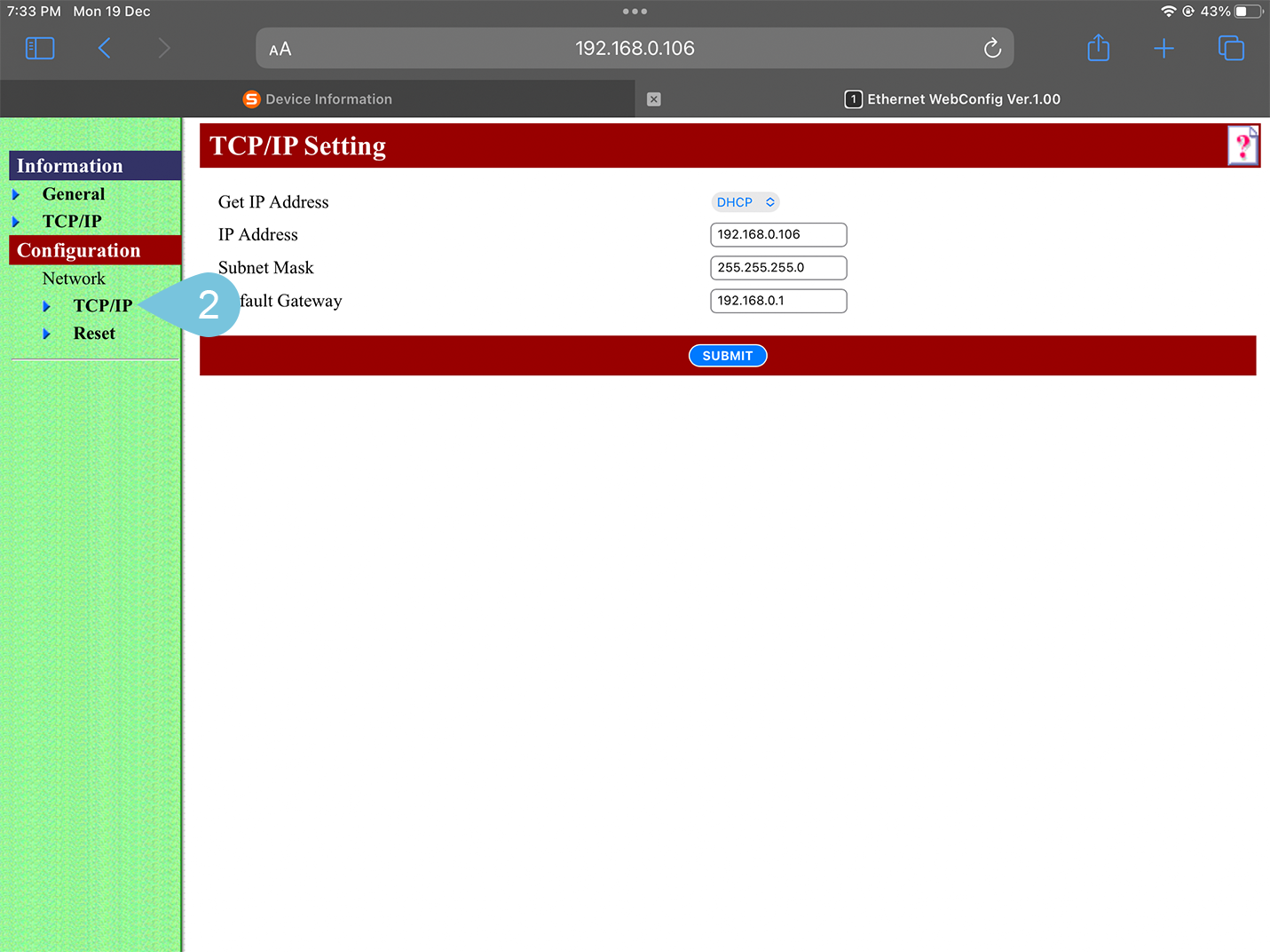This screenshot has height=952, width=1270.
Task: Open General under Information
Action: (x=74, y=194)
